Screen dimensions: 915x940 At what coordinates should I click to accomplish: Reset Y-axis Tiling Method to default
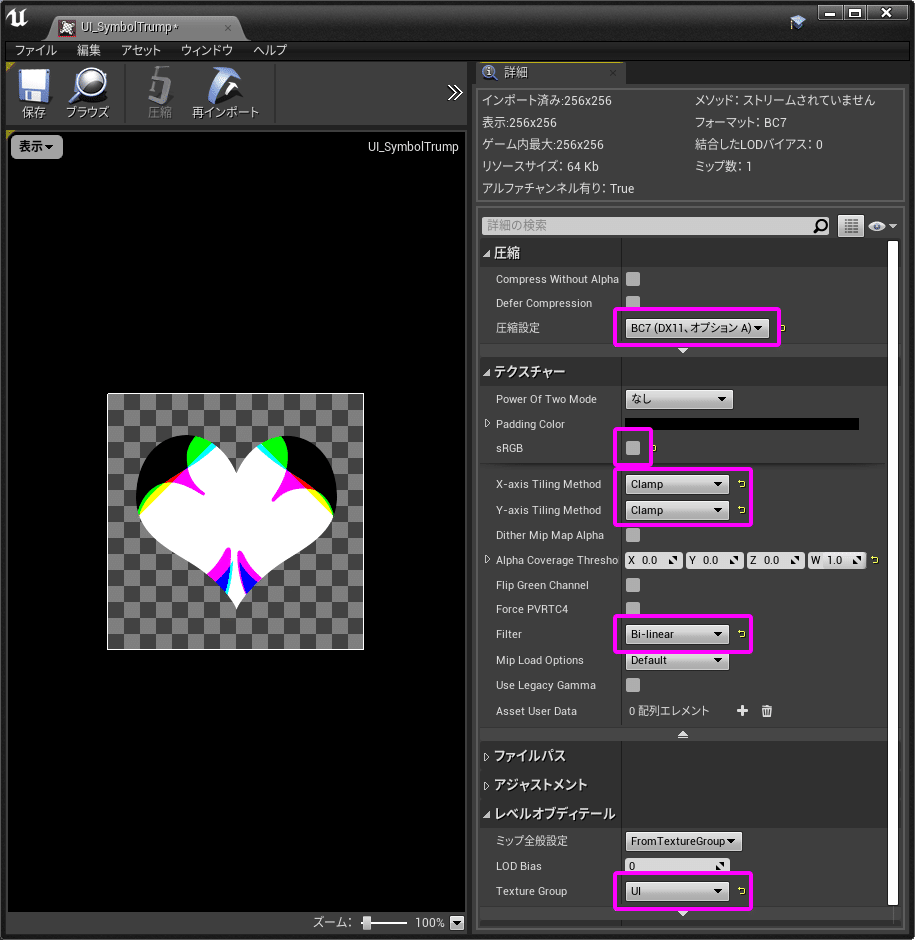coord(742,510)
